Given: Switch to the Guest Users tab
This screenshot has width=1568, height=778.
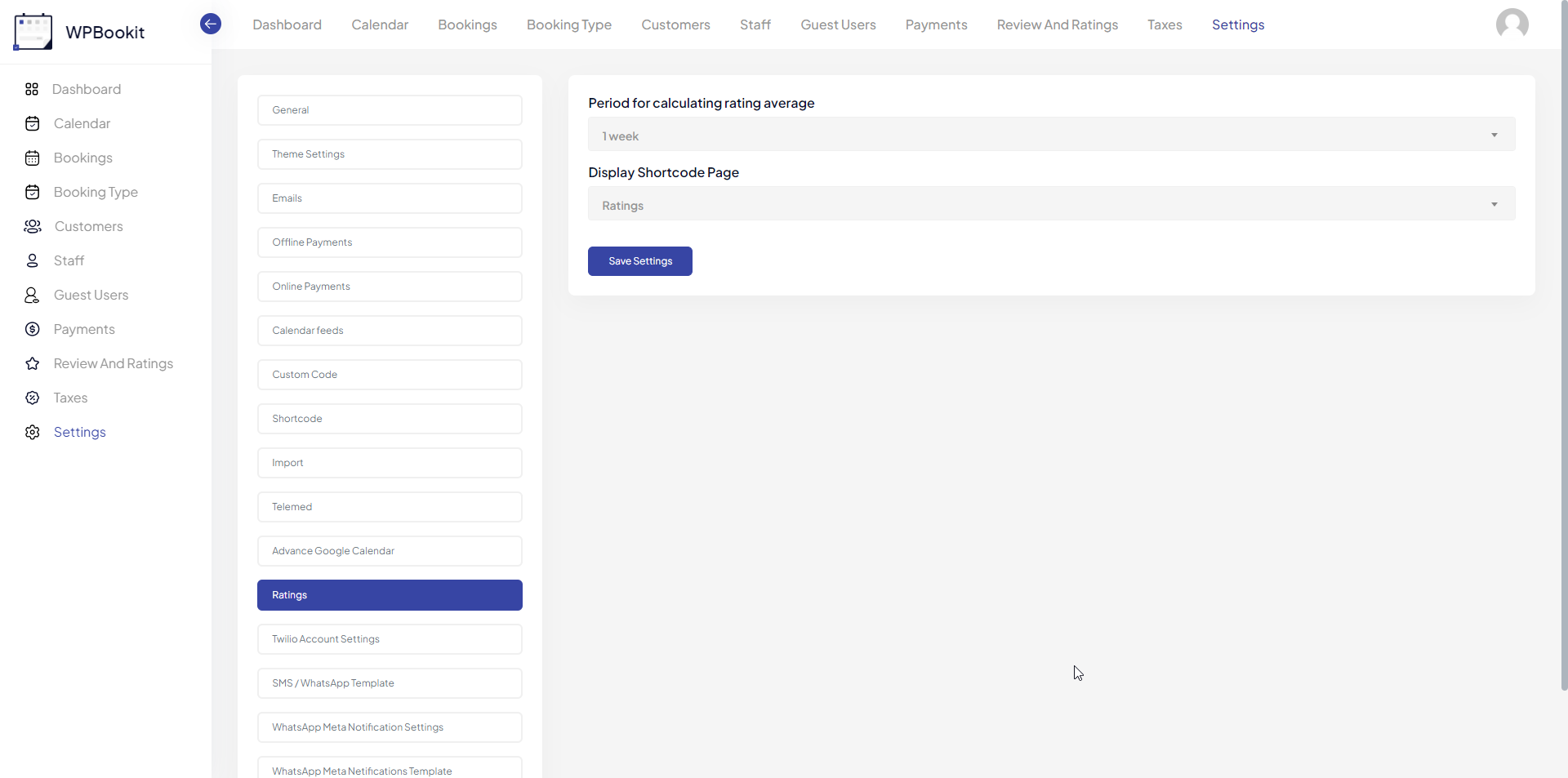Looking at the screenshot, I should click(838, 24).
